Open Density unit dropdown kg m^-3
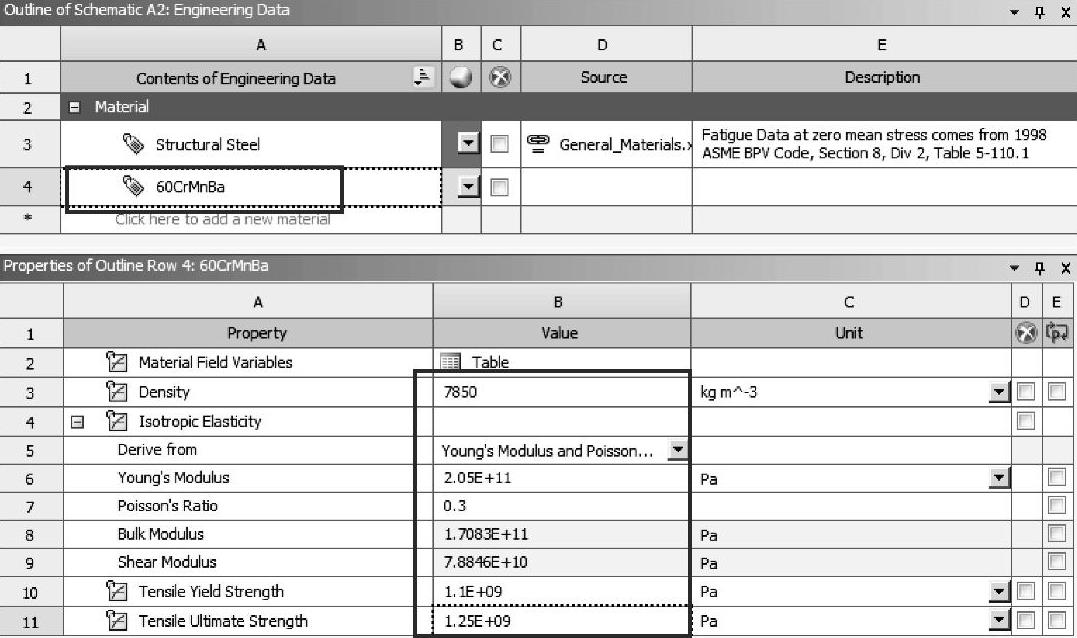This screenshot has width=1077, height=638. (x=999, y=391)
